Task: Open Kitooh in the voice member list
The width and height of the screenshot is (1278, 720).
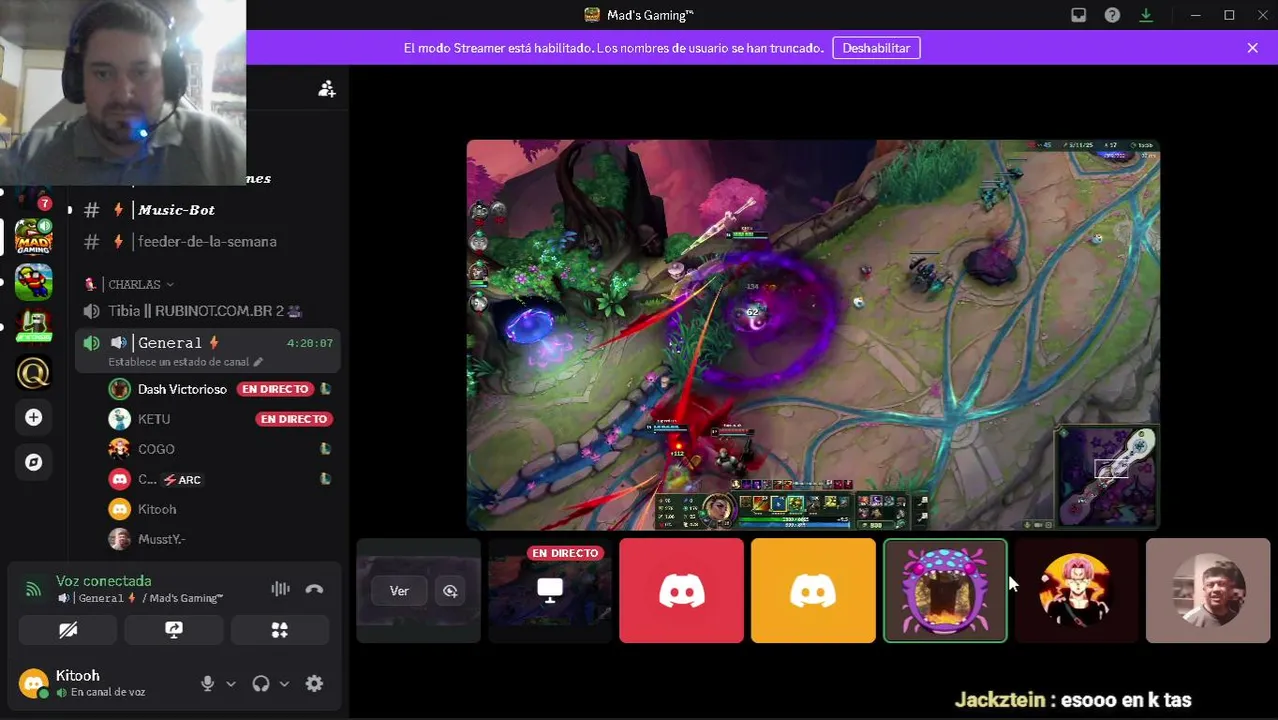Action: pyautogui.click(x=157, y=509)
